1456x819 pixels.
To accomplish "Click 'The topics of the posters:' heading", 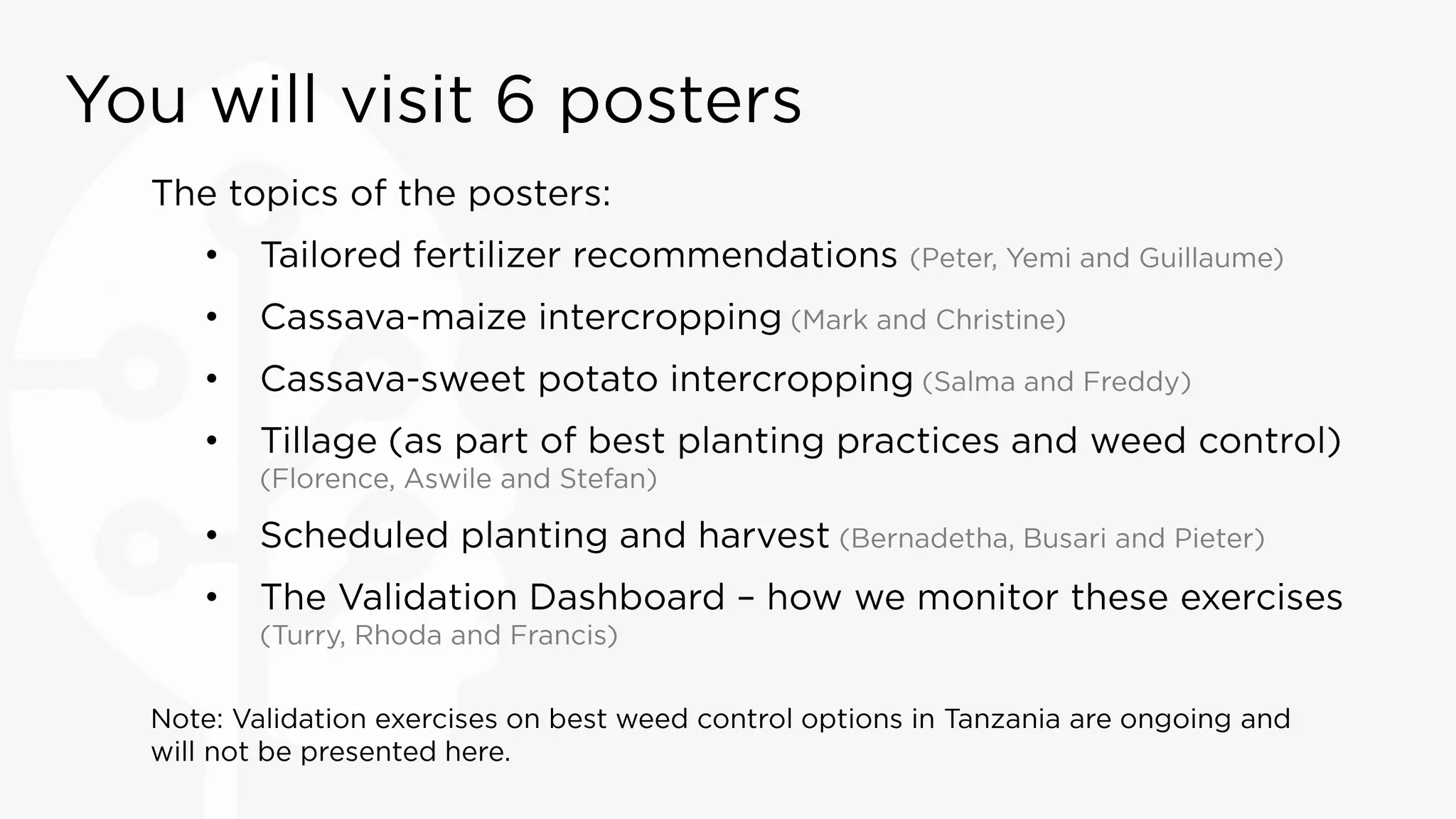I will point(381,193).
